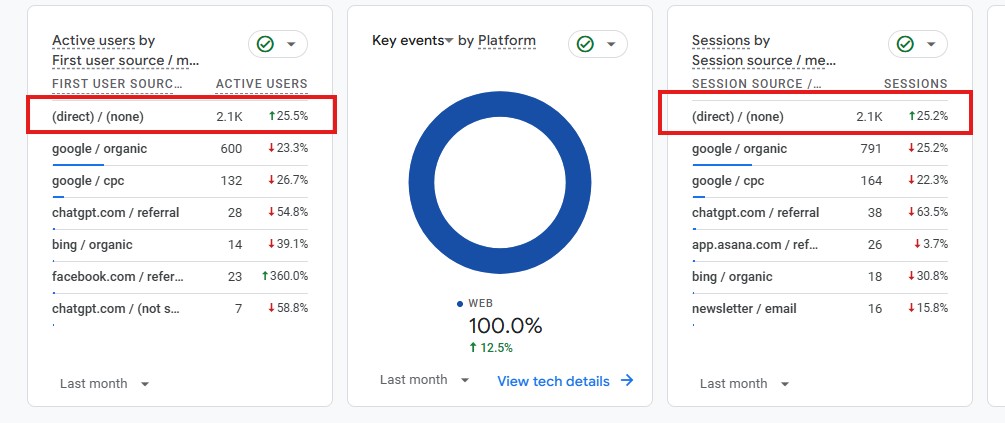Viewport: 1005px width, 423px height.
Task: Click FIRST USER SOURCE column header
Action: click(117, 84)
